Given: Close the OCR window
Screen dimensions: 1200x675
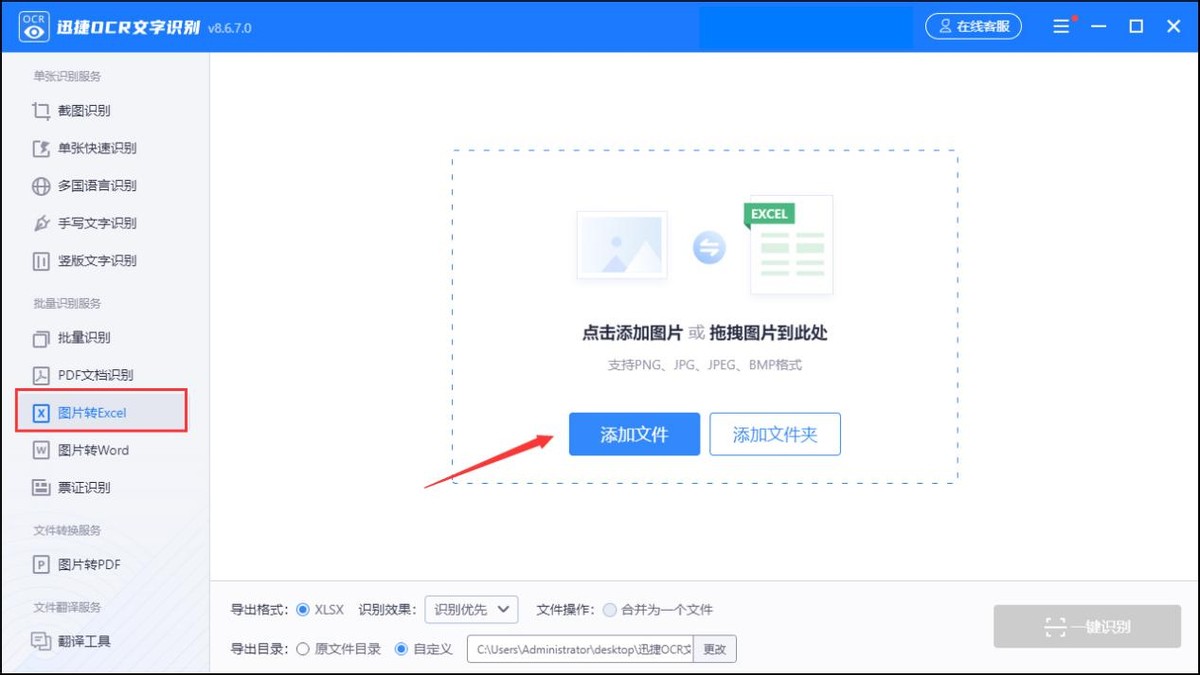Looking at the screenshot, I should (x=1174, y=27).
